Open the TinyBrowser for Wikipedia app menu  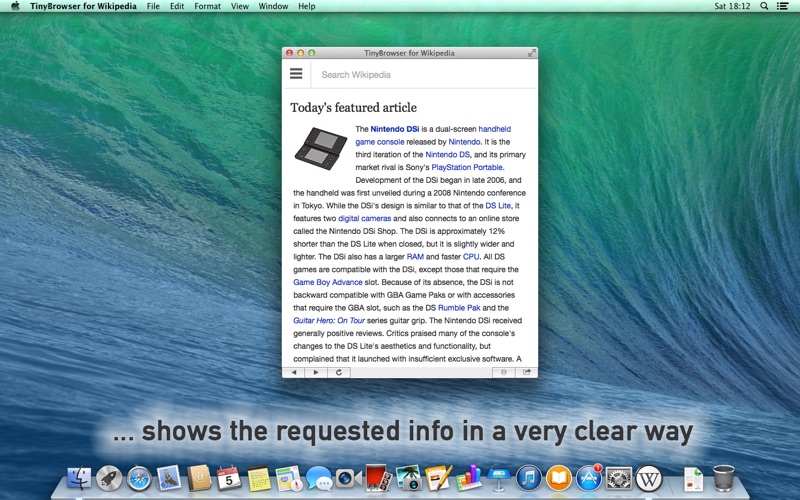point(83,6)
